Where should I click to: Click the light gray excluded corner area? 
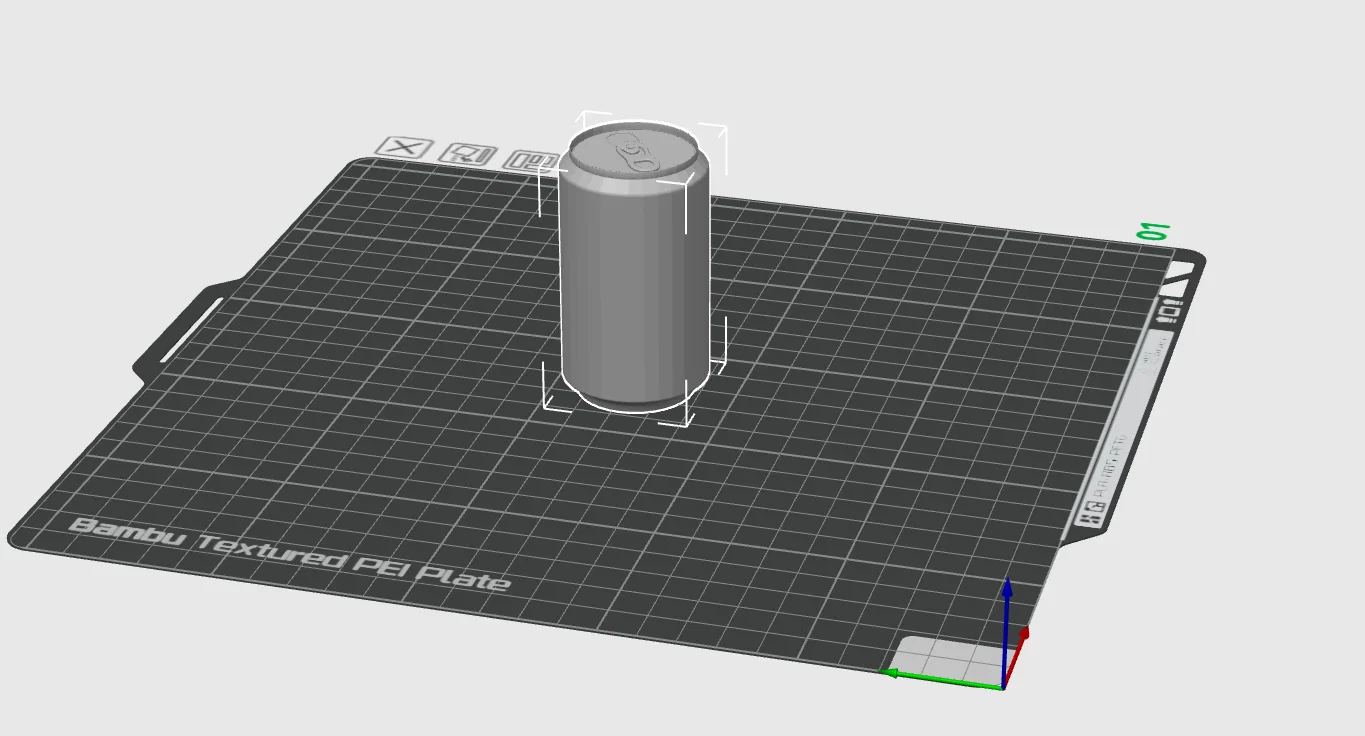tap(945, 656)
